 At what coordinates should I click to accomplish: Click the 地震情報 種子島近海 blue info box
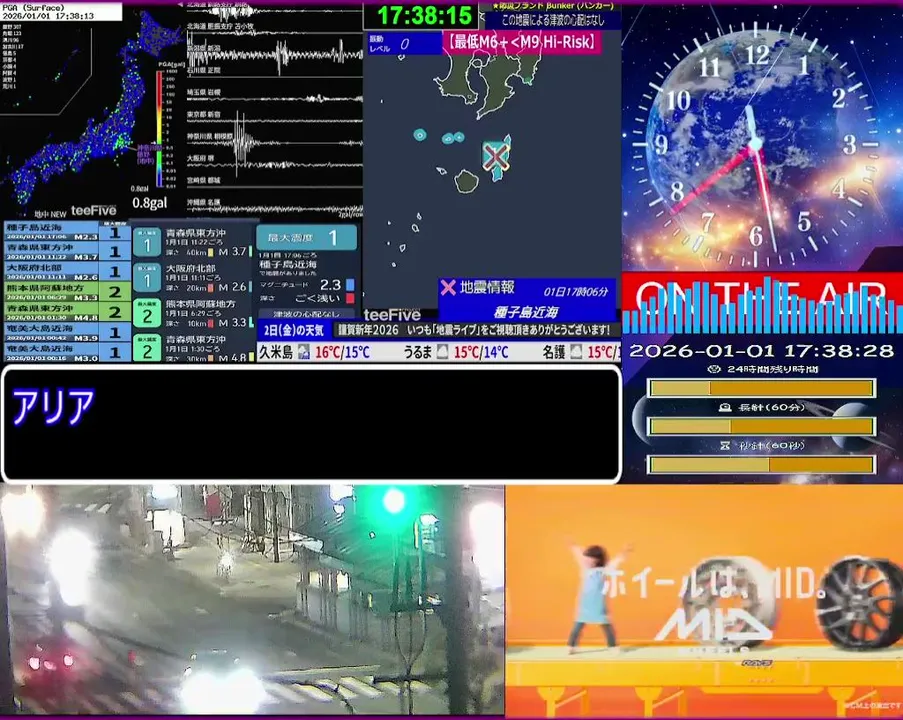coord(527,300)
